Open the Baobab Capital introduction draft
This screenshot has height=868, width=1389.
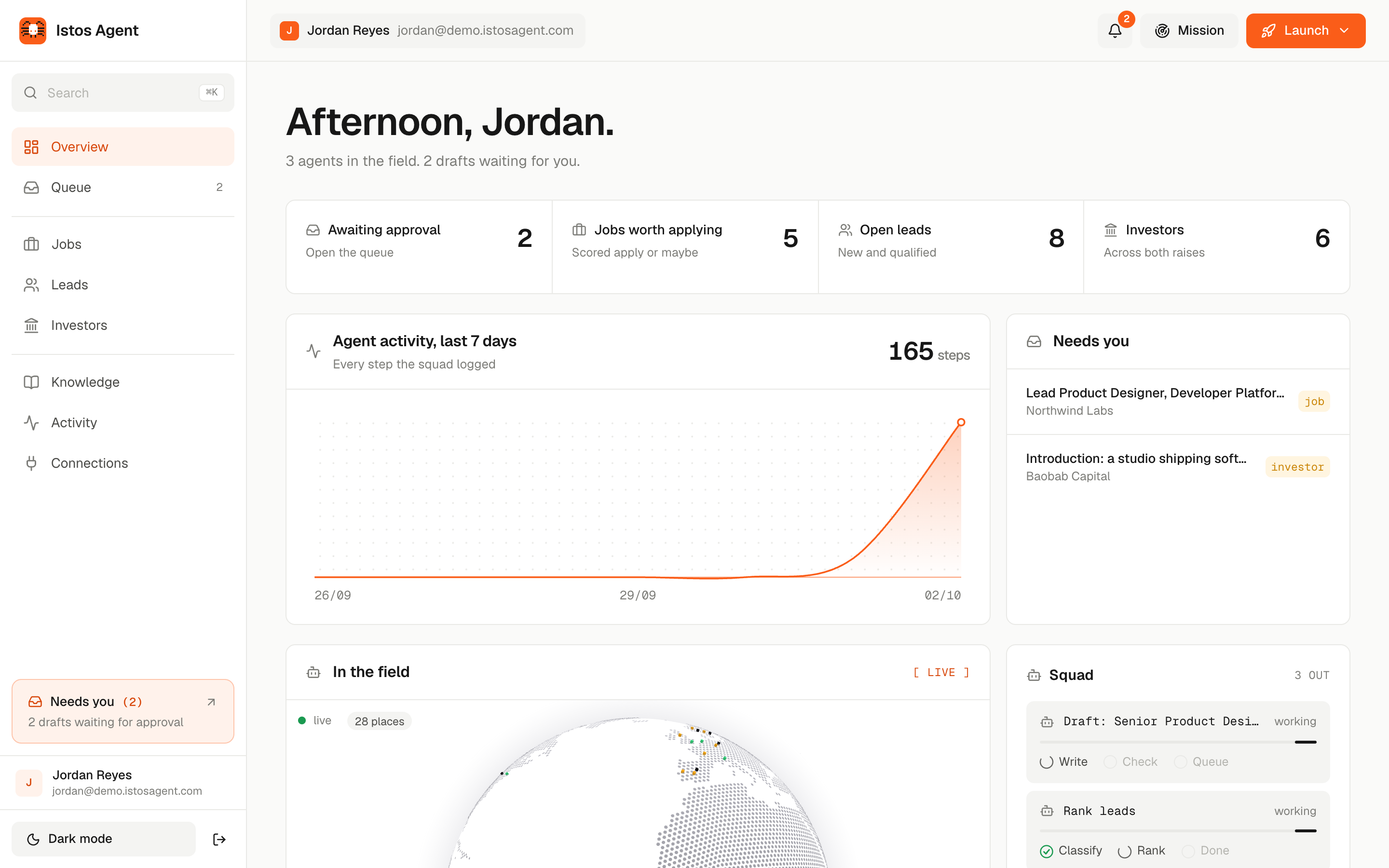[x=1178, y=467]
